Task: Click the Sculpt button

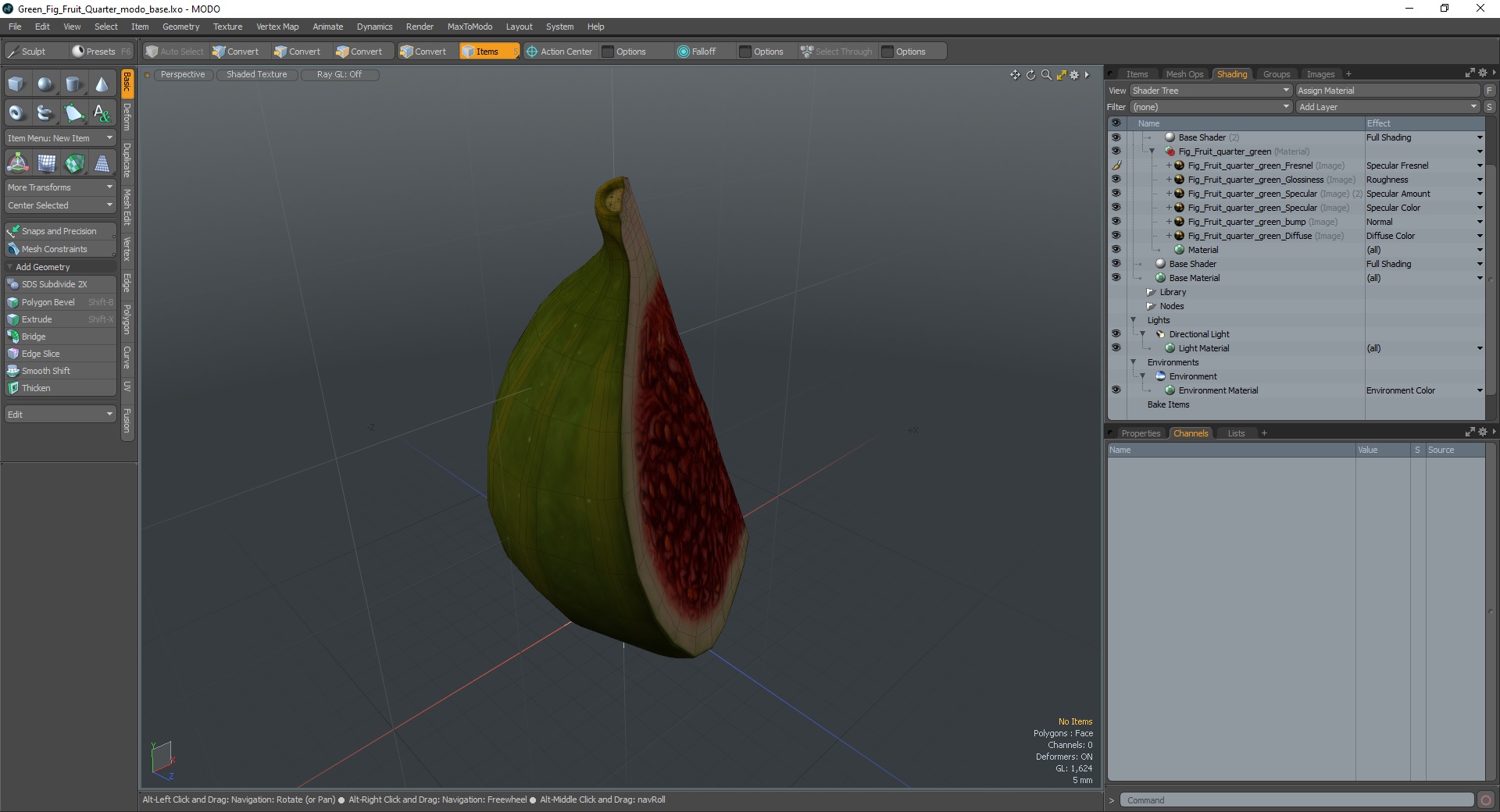Action: [34, 52]
